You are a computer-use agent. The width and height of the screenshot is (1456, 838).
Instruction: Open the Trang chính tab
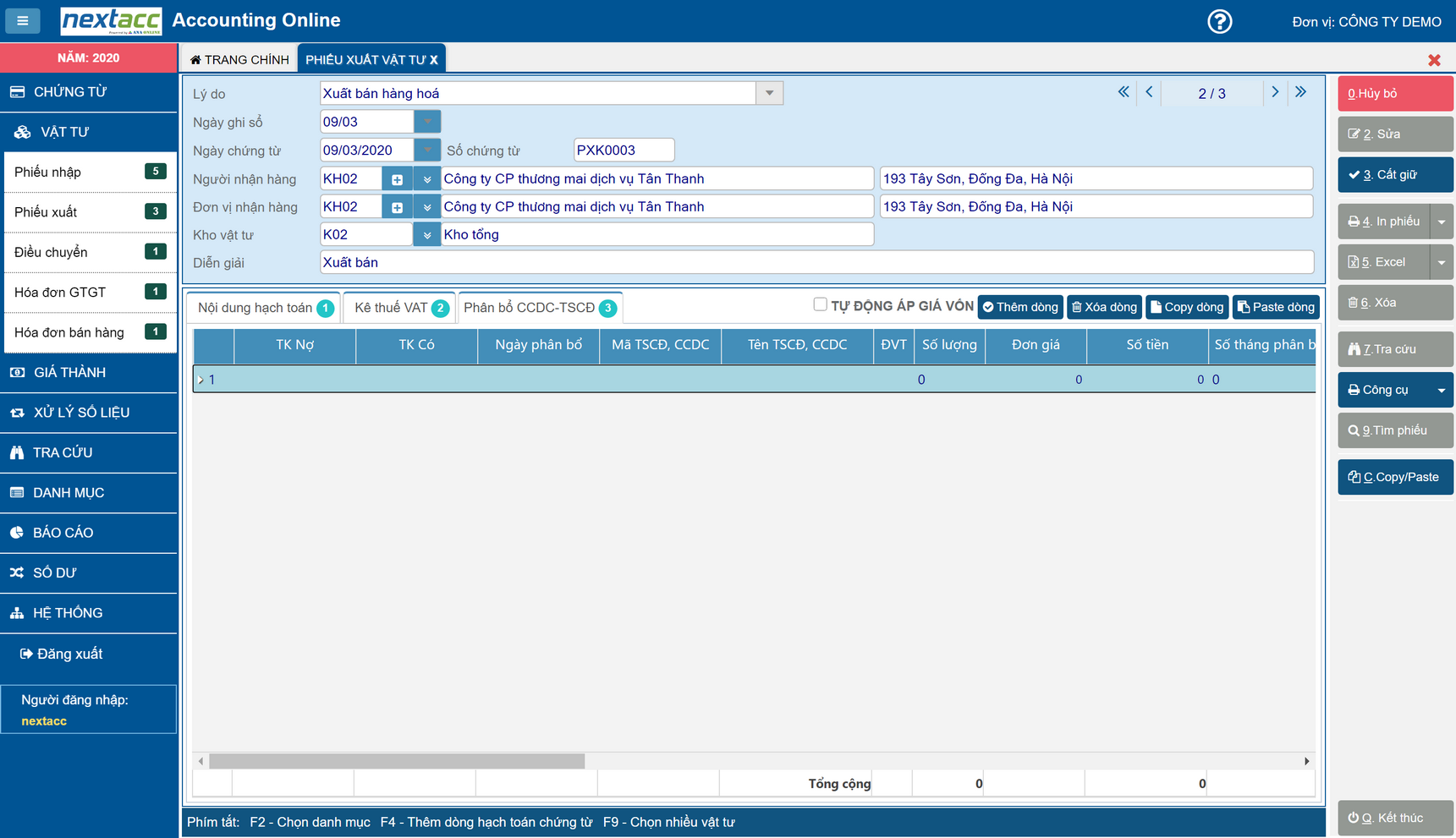click(x=239, y=59)
